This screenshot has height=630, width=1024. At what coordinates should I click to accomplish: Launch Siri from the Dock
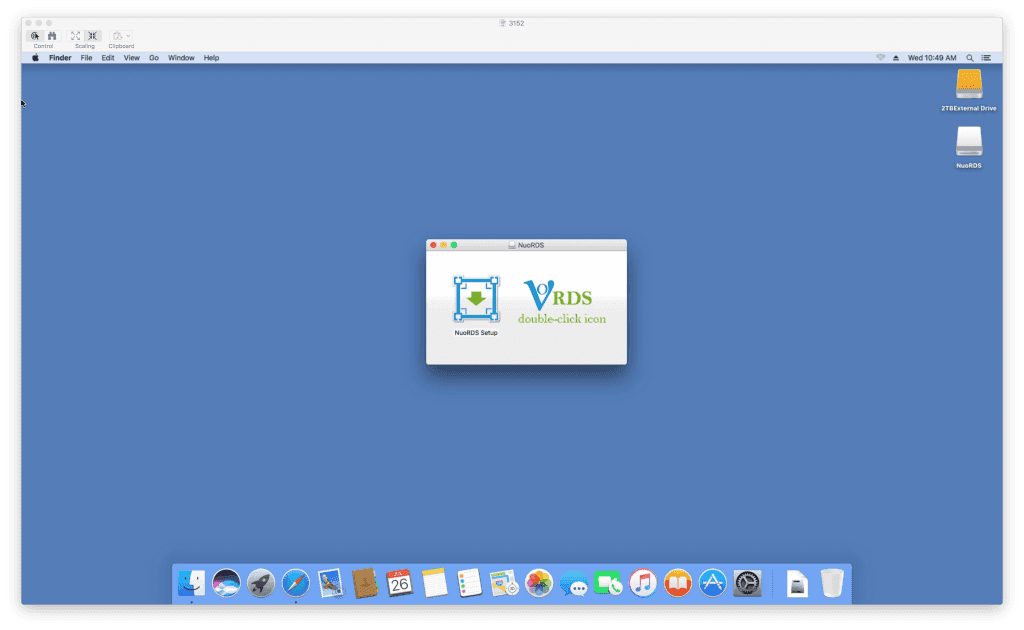[x=226, y=583]
